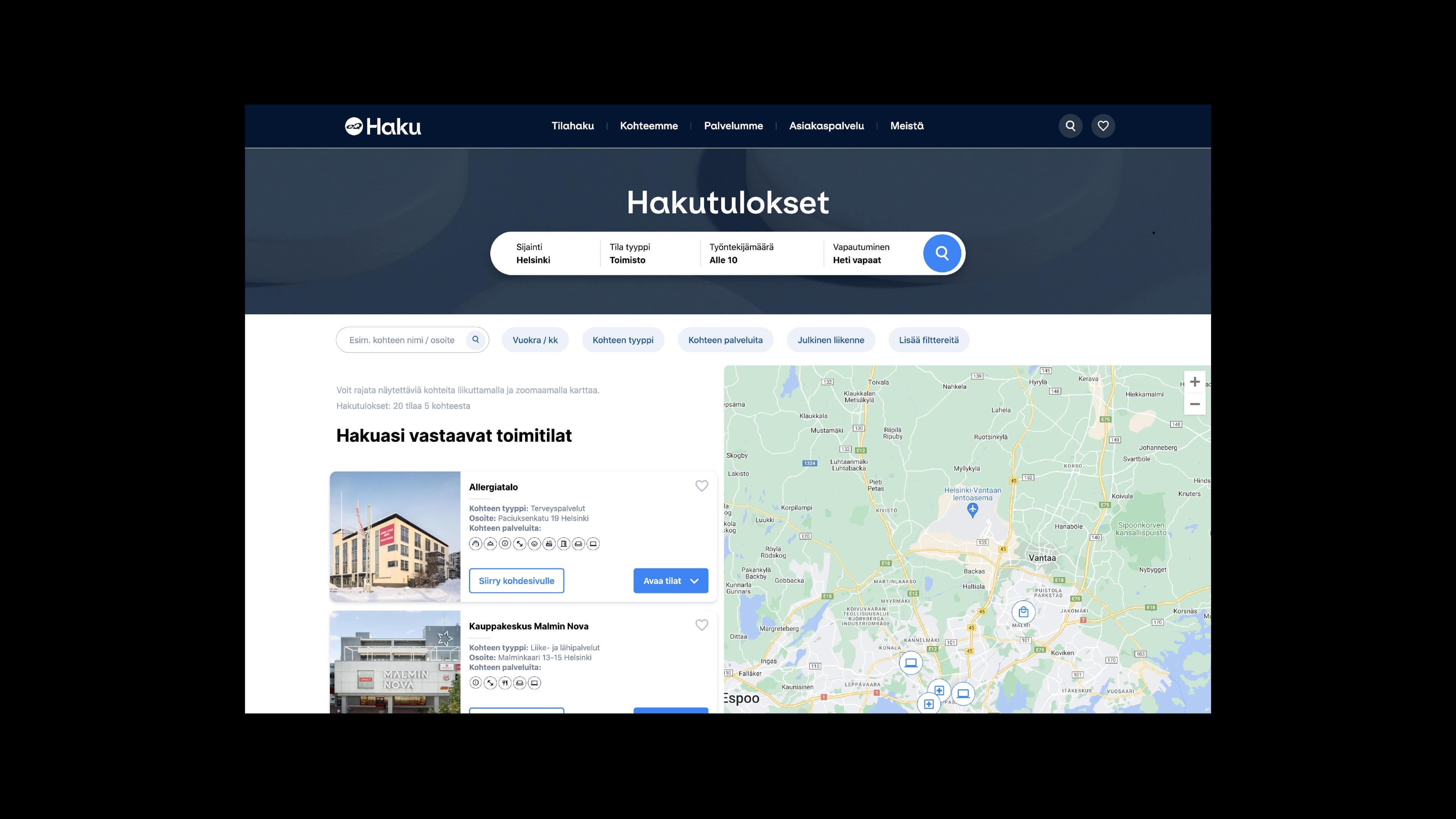Click Siirry kohdesivulle for Allergiatalo
Screen dimensions: 1456x819
tap(516, 581)
